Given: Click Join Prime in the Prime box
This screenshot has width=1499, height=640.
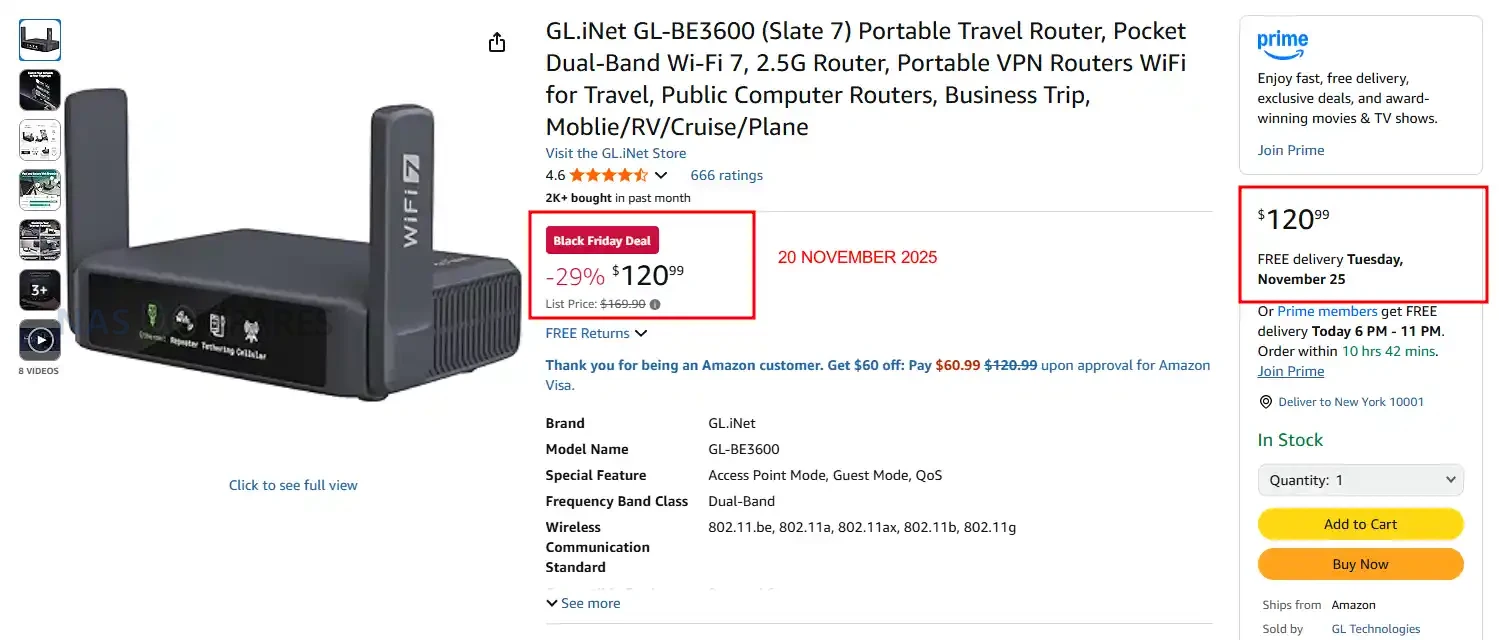Looking at the screenshot, I should (x=1291, y=150).
